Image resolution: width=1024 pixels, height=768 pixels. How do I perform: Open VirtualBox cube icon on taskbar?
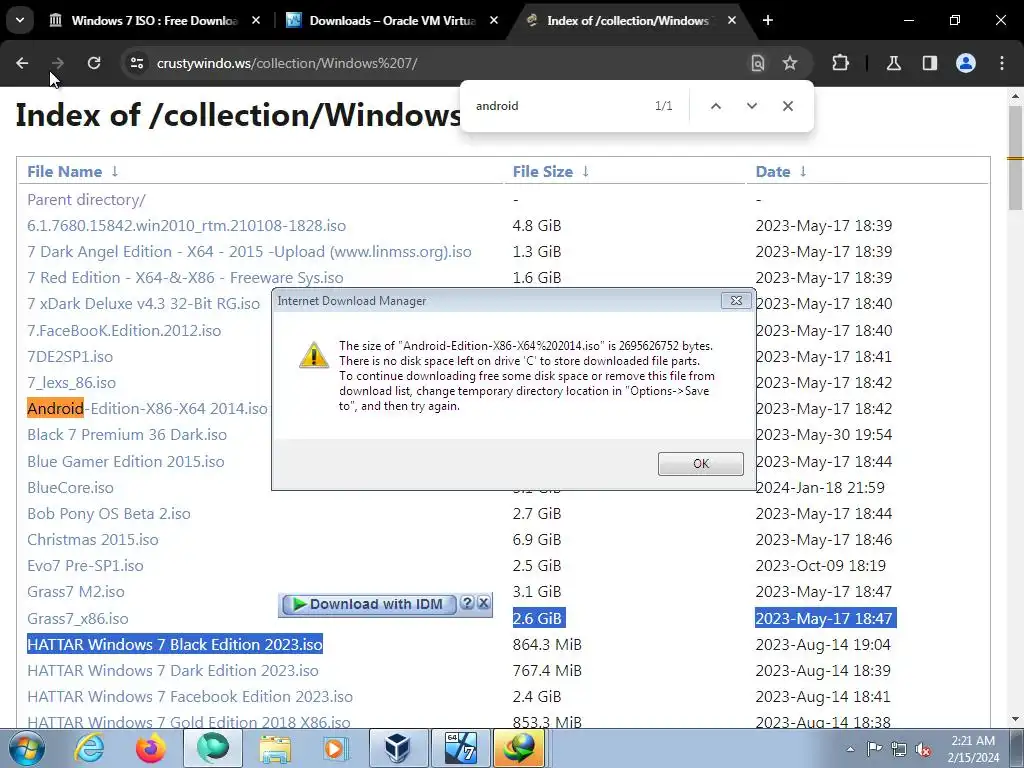(x=398, y=748)
